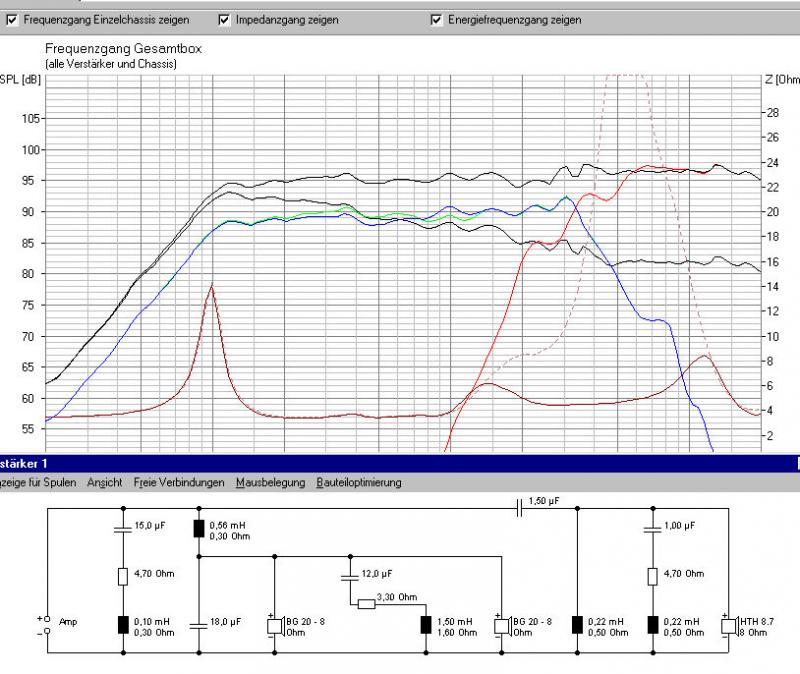
Task: Uncheck the 'Impedanzgang zeigen' checkbox
Action: (x=224, y=20)
